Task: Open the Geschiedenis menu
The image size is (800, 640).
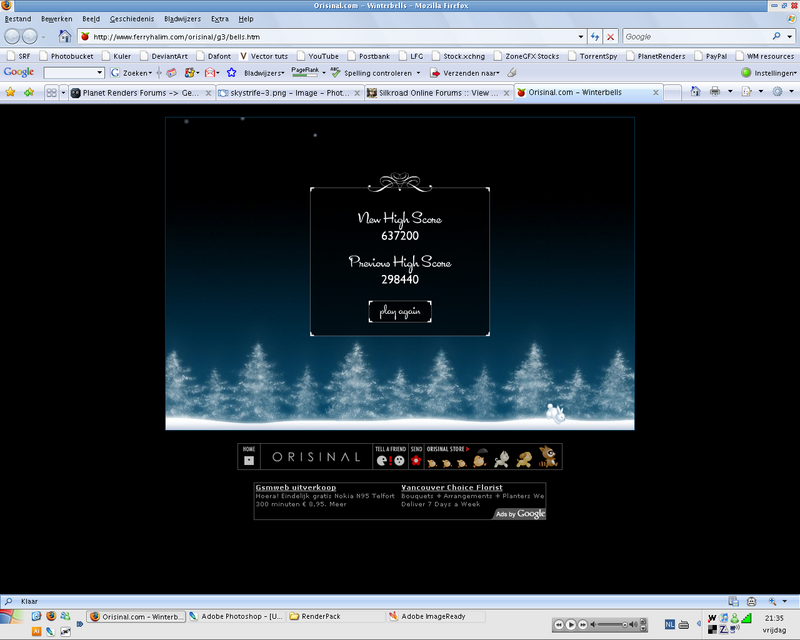Action: tap(132, 19)
